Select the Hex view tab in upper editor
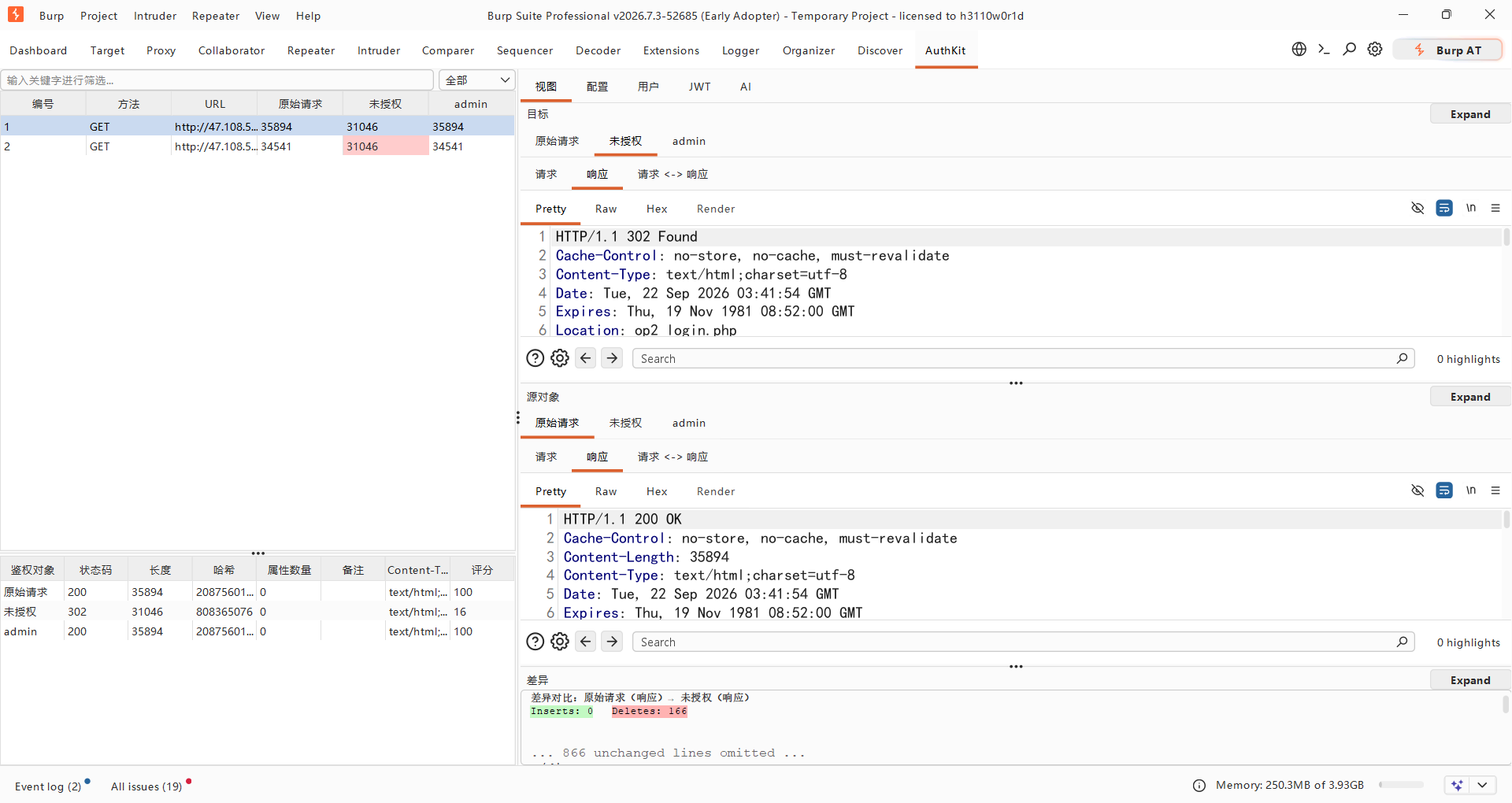Screen dimensions: 1512x803 (657, 209)
